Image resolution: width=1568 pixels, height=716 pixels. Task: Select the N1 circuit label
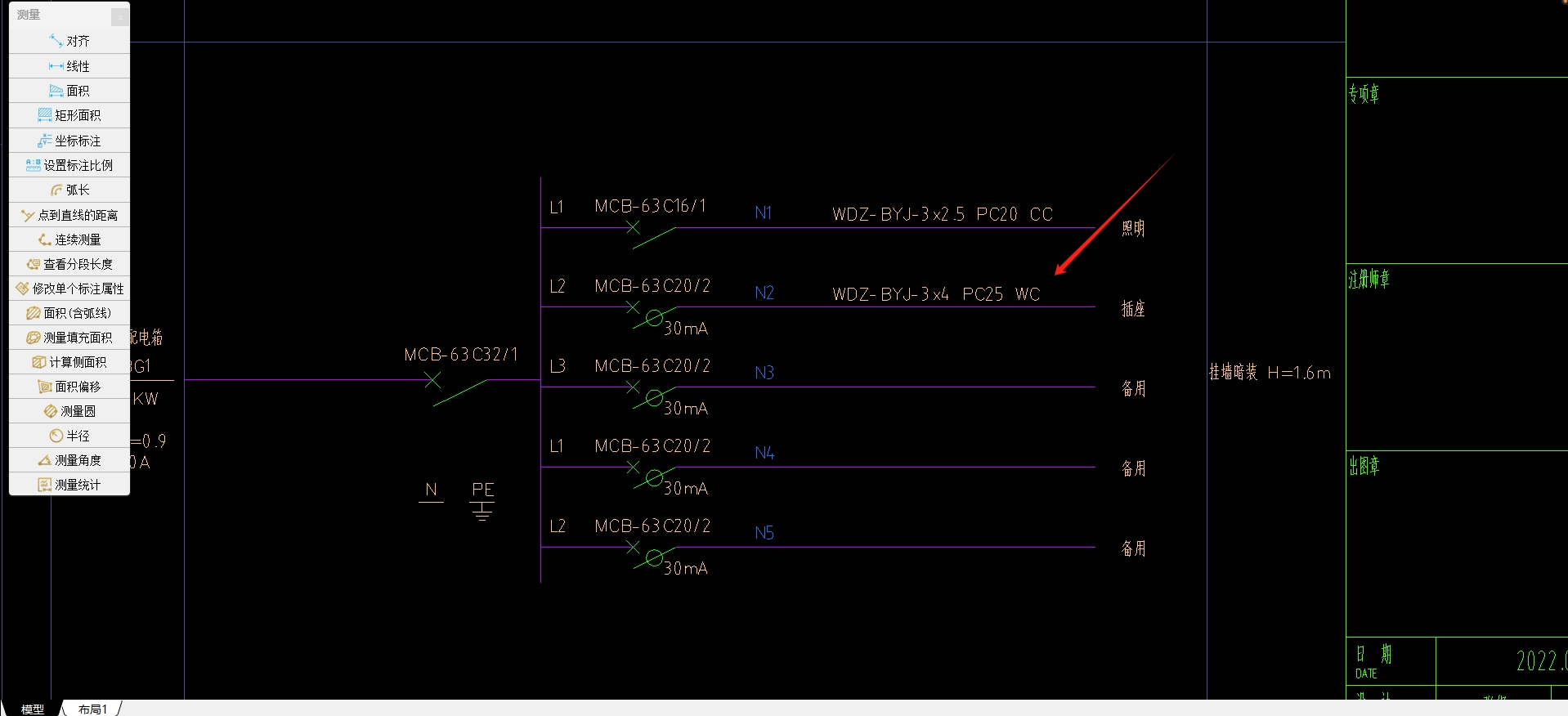pos(764,213)
